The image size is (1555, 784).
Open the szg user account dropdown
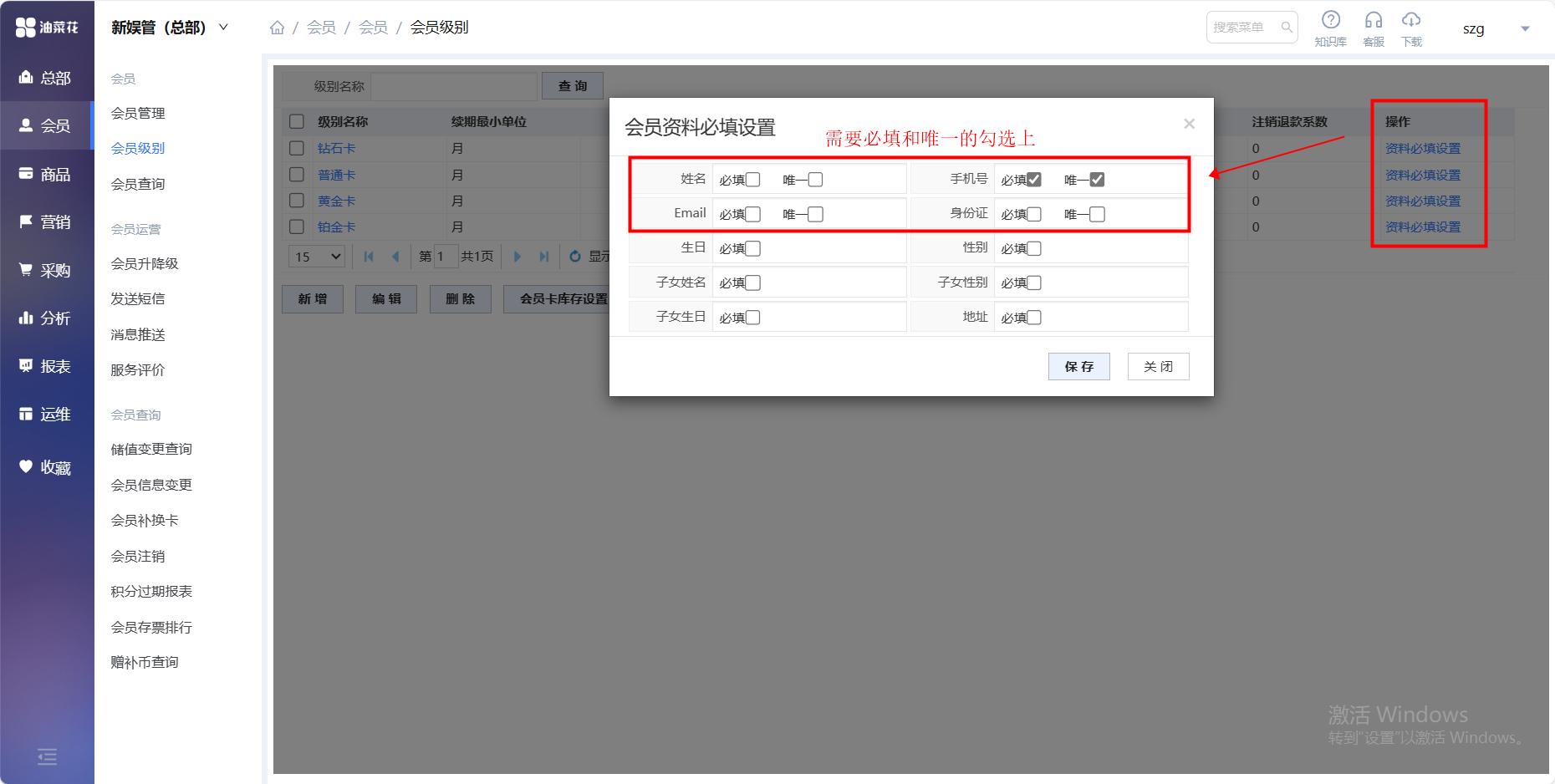click(x=1496, y=28)
